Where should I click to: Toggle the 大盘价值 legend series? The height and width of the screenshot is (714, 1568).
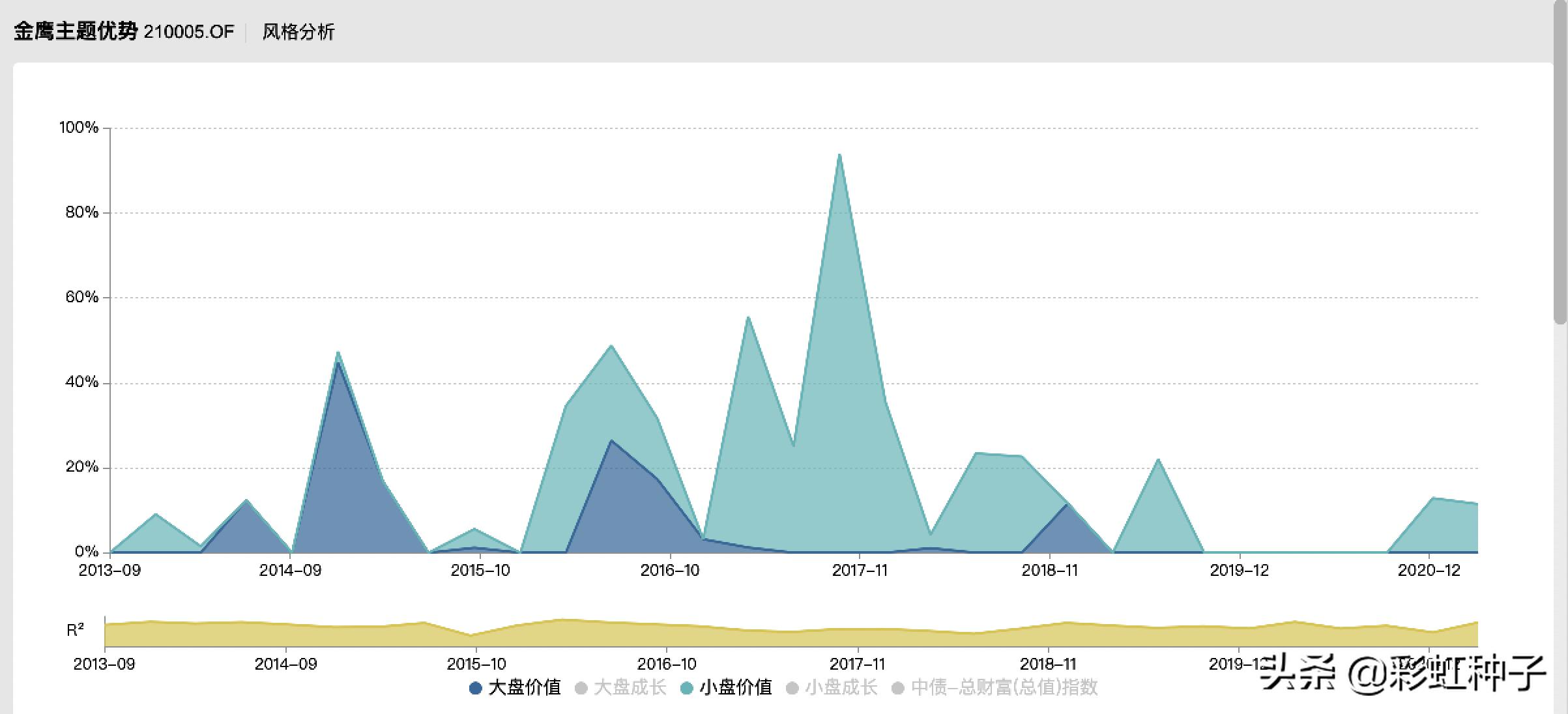tap(524, 687)
